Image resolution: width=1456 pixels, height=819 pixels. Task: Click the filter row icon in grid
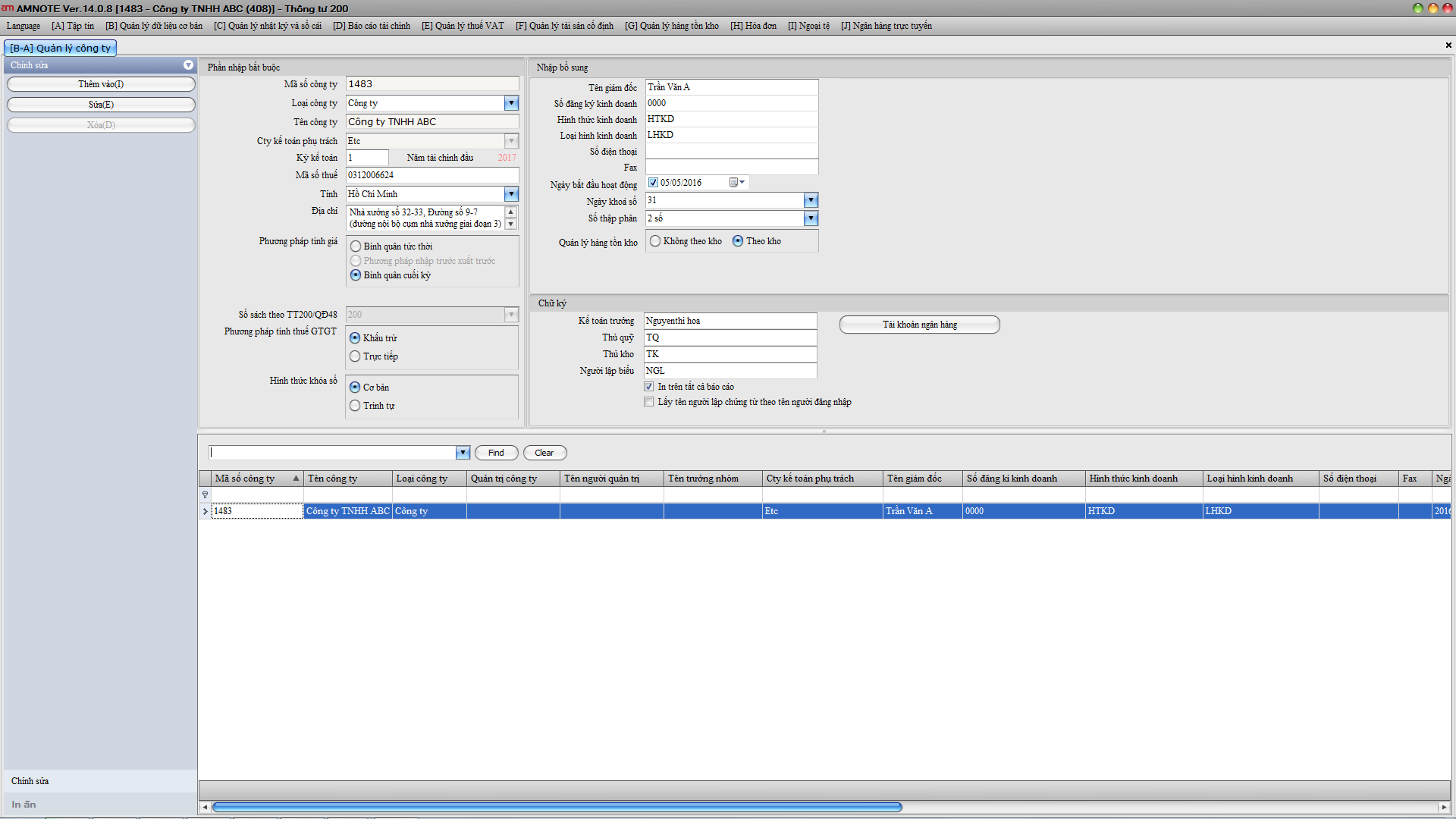tap(205, 495)
